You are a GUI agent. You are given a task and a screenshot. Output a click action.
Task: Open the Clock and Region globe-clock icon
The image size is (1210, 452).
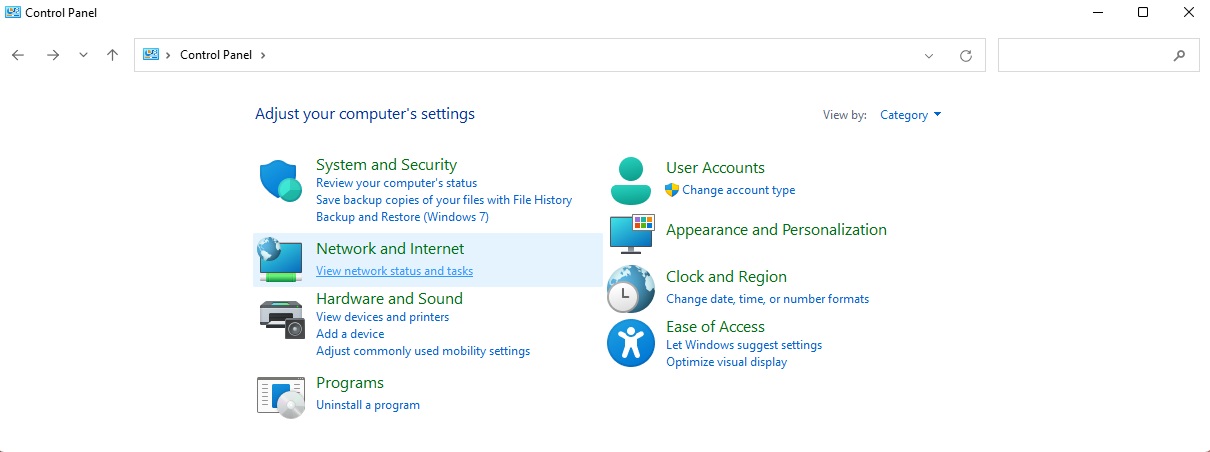pos(631,290)
